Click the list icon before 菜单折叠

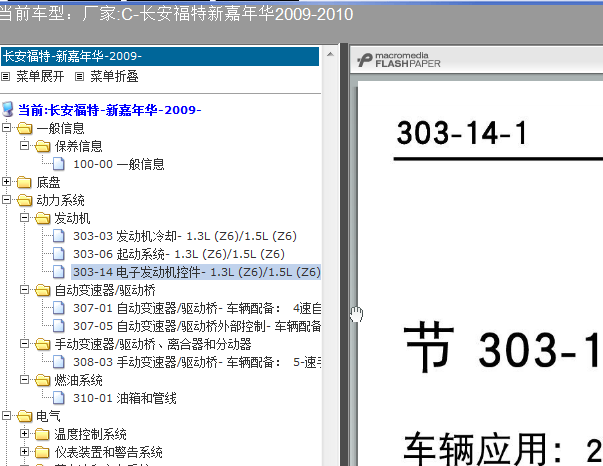point(79,77)
